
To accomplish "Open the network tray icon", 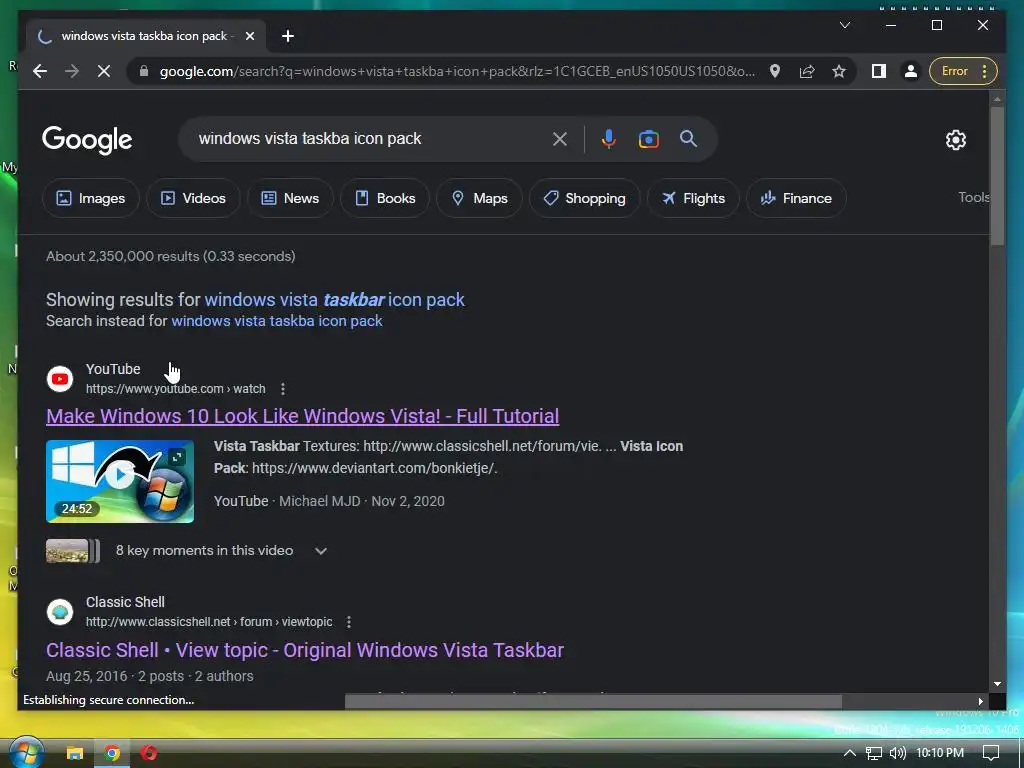I will (x=874, y=754).
